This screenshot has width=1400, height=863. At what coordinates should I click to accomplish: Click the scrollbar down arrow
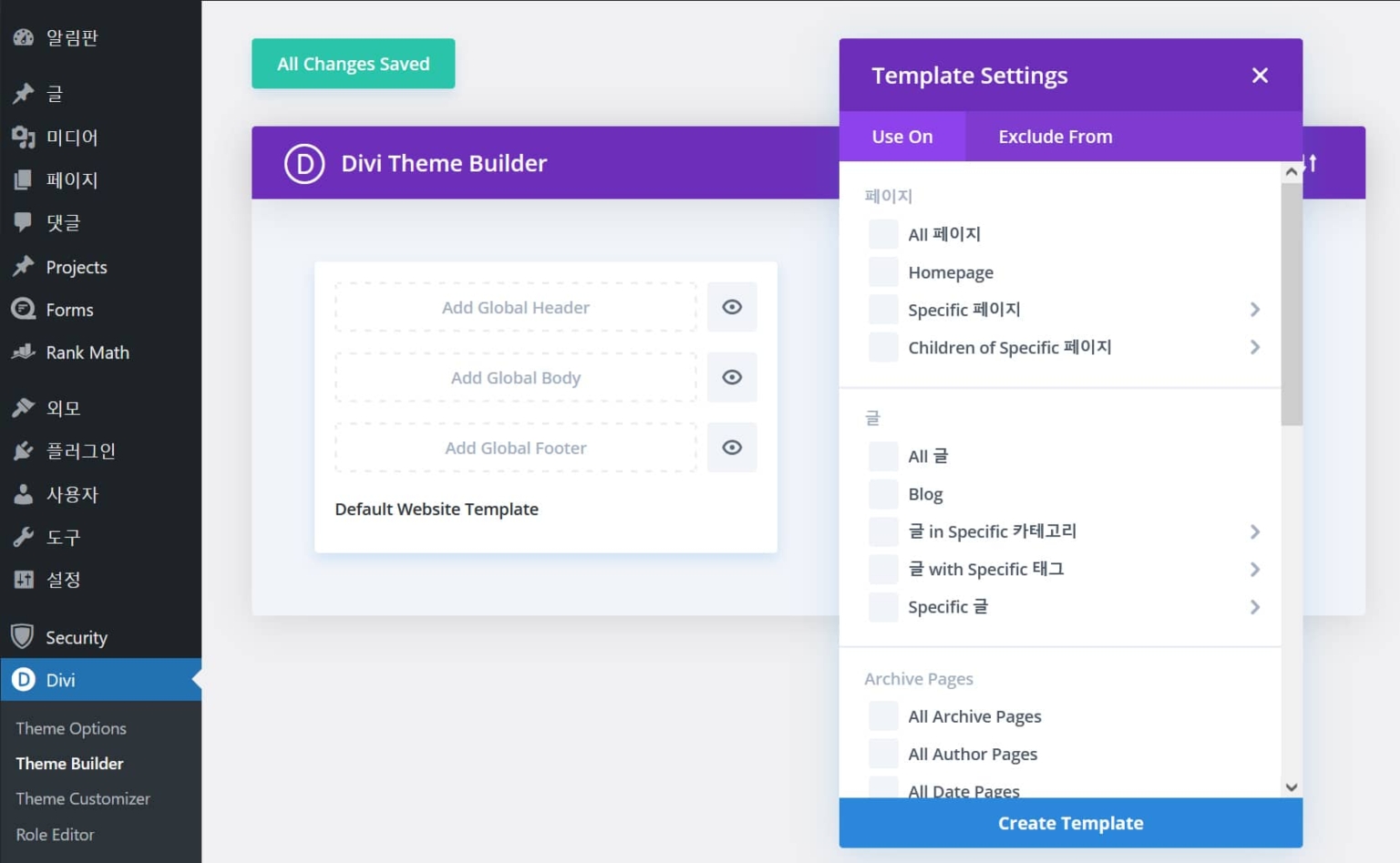(1292, 787)
